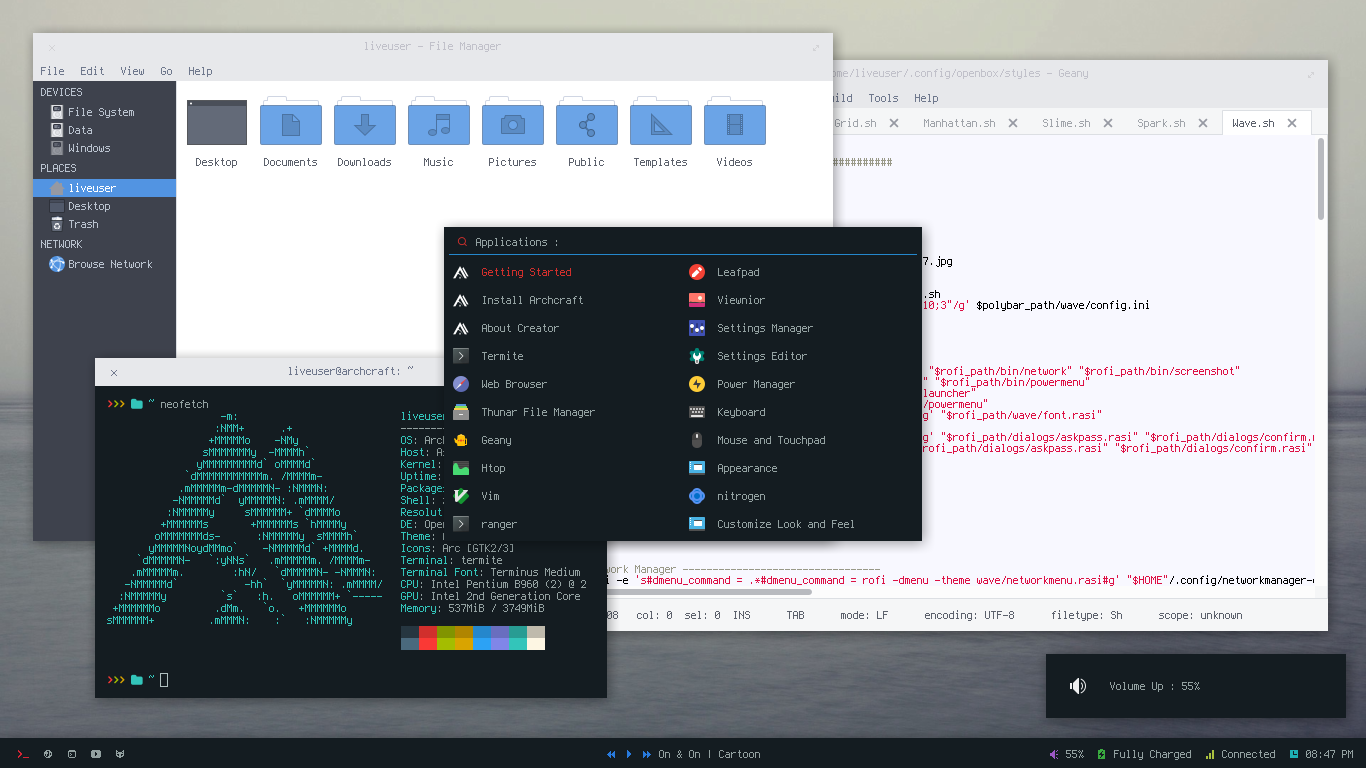Launch Vim from the applications list
Viewport: 1366px width, 768px height.
pos(564,496)
